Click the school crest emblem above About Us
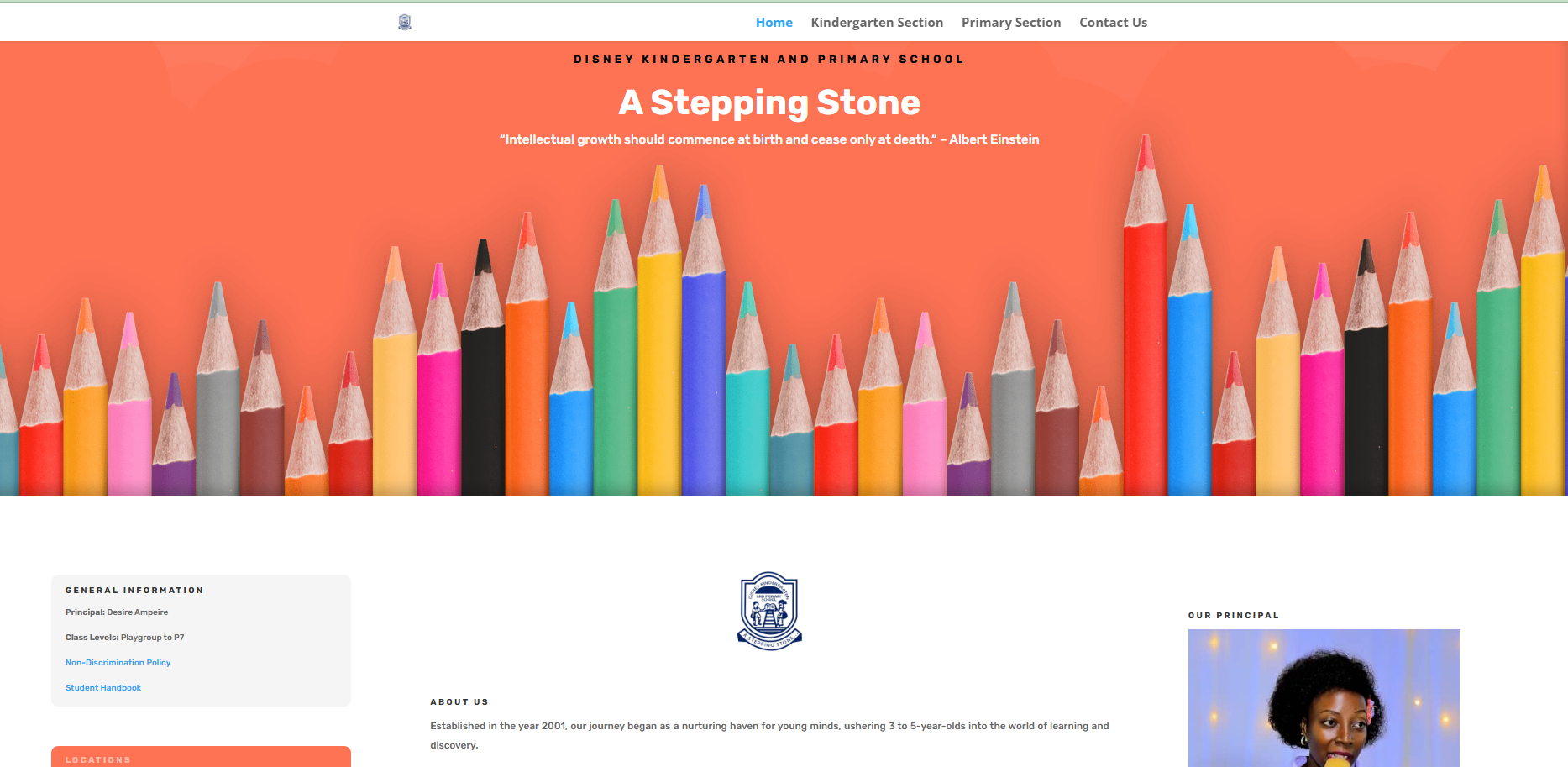Screen dimensions: 1568x767 pos(769,612)
